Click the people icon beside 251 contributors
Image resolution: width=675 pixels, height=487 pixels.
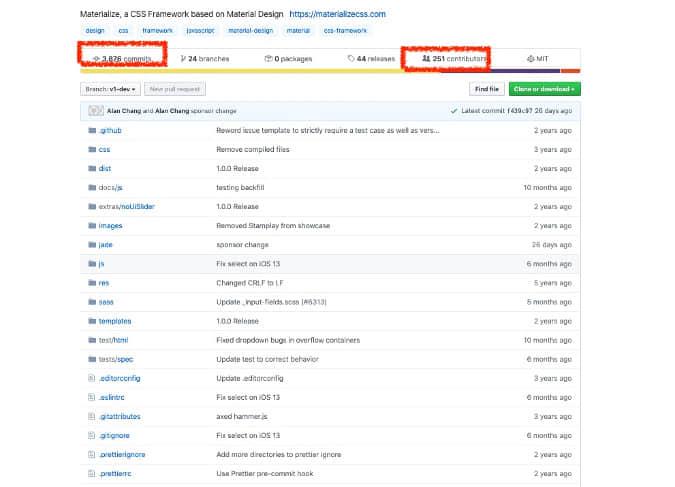427,59
